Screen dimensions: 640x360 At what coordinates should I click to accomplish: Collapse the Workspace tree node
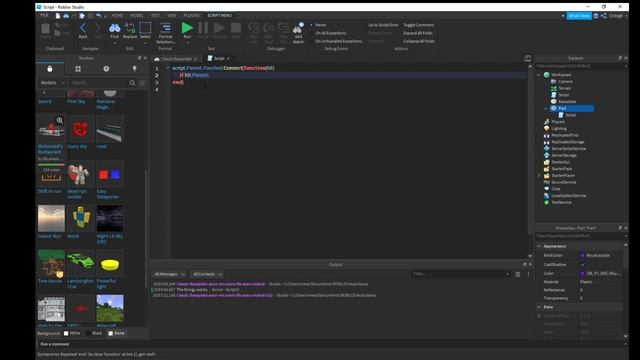click(539, 75)
